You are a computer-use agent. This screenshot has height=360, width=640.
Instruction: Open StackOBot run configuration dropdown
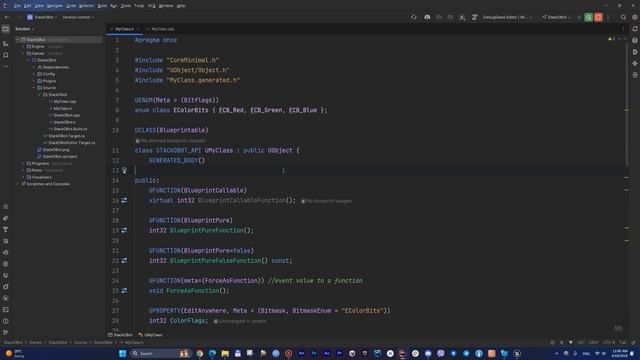(557, 17)
